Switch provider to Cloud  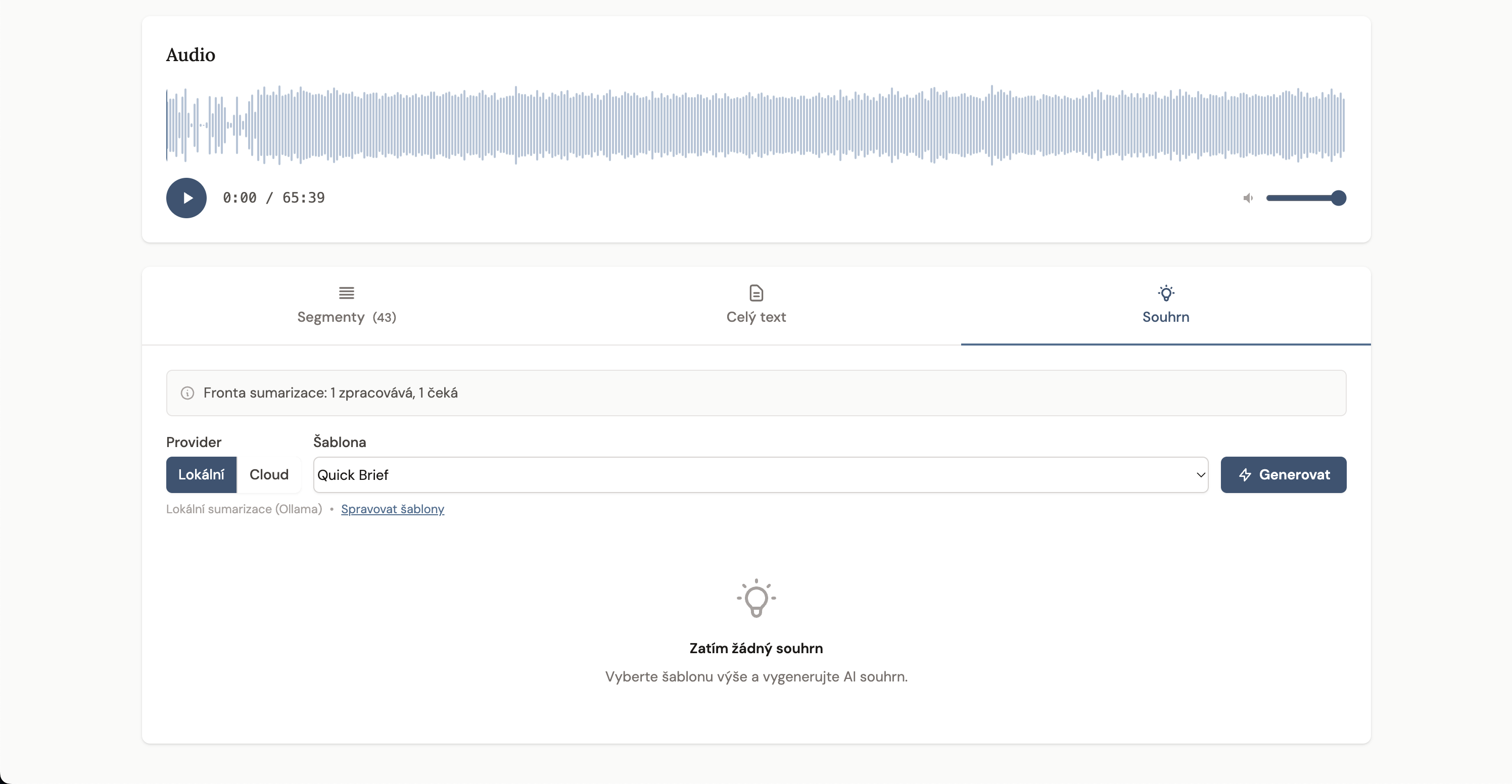(x=269, y=475)
